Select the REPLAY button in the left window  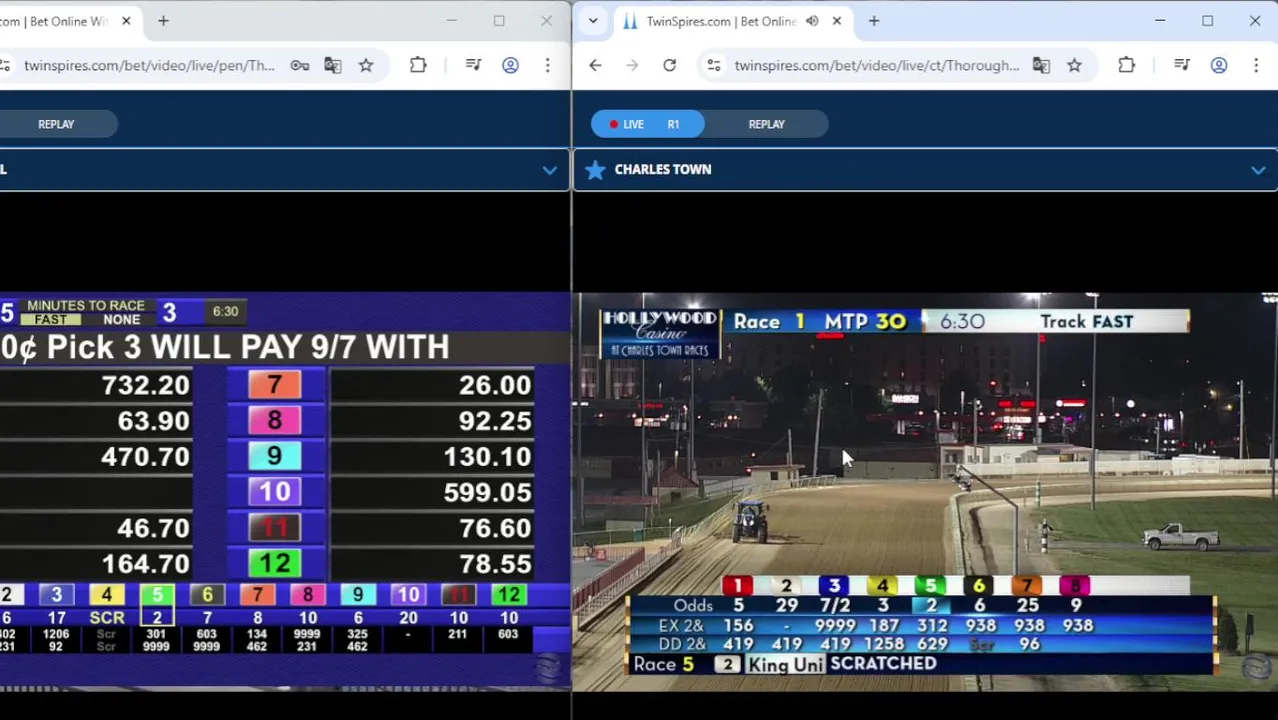(x=56, y=124)
